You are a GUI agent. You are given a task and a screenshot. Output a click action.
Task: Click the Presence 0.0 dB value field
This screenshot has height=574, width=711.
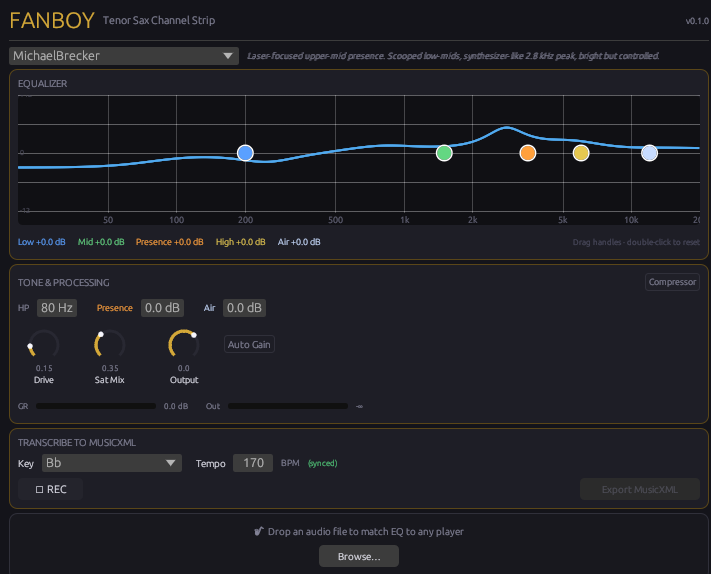161,308
